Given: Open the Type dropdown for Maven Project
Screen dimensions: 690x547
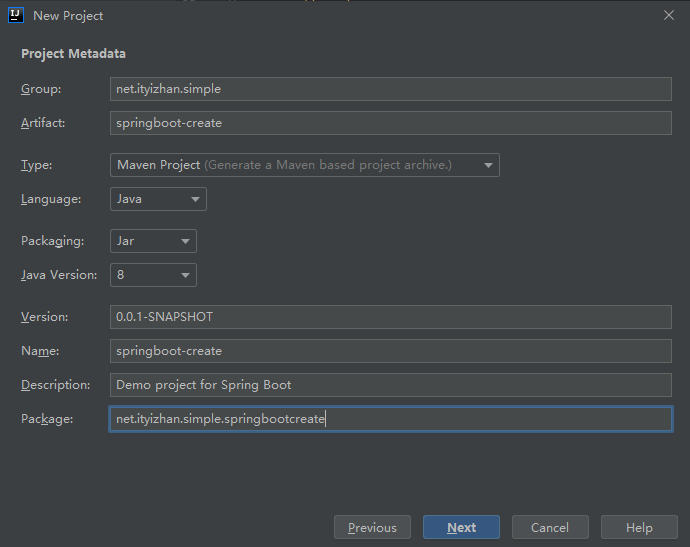Looking at the screenshot, I should click(305, 165).
